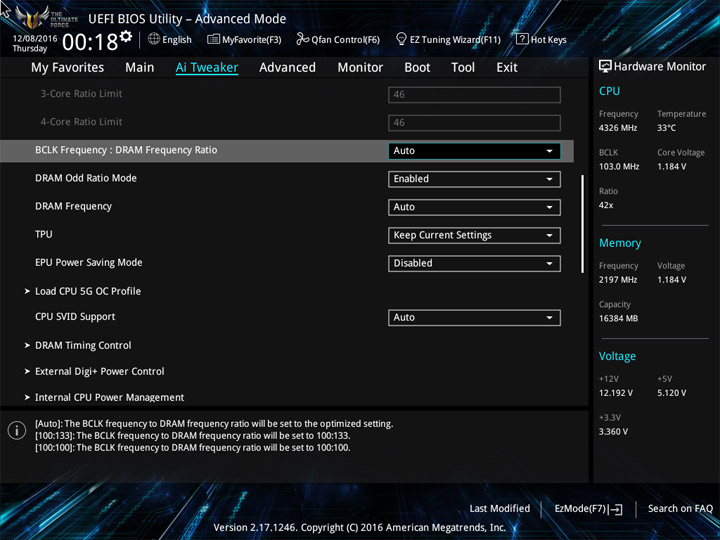
Task: Click the Hot Keys question mark icon
Action: coord(522,39)
